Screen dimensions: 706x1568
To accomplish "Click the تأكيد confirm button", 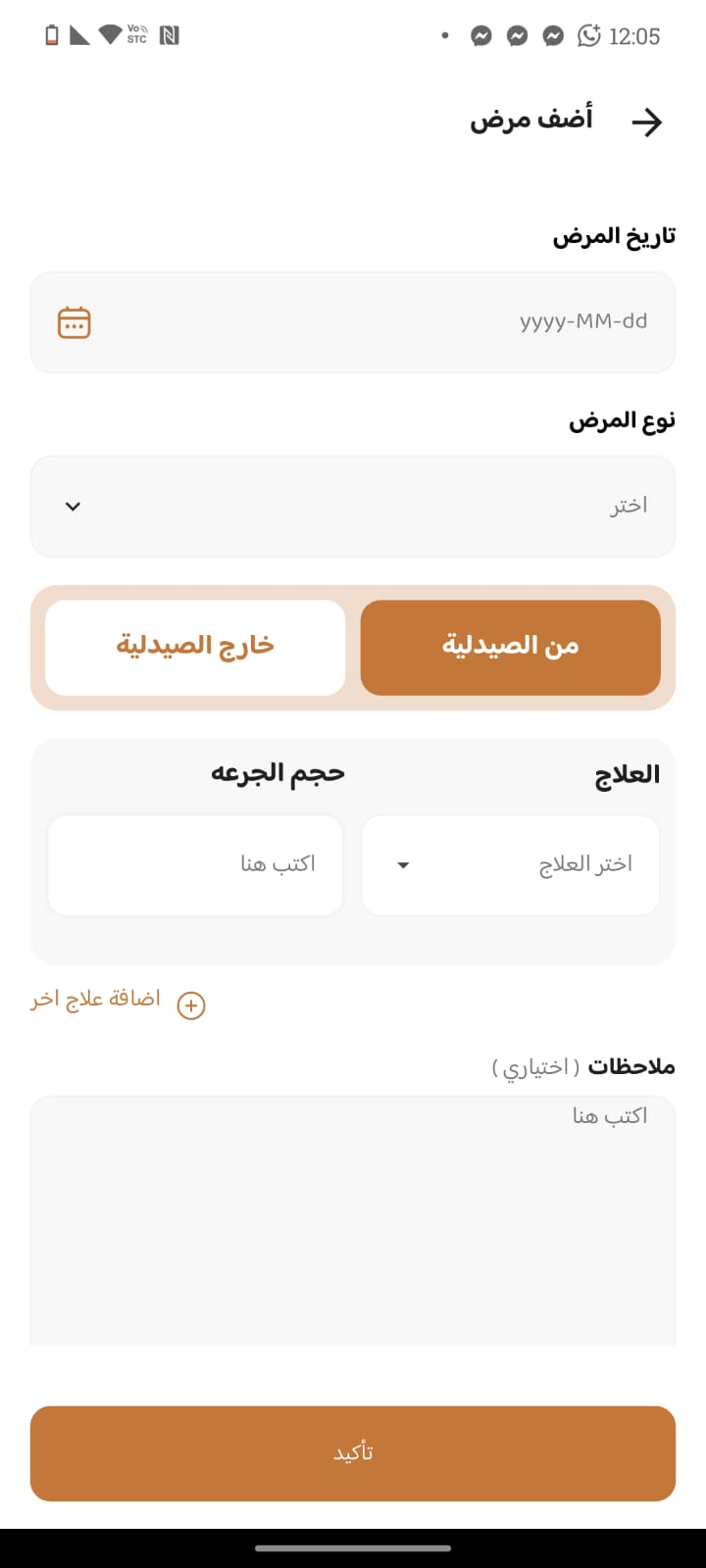I will click(353, 1453).
